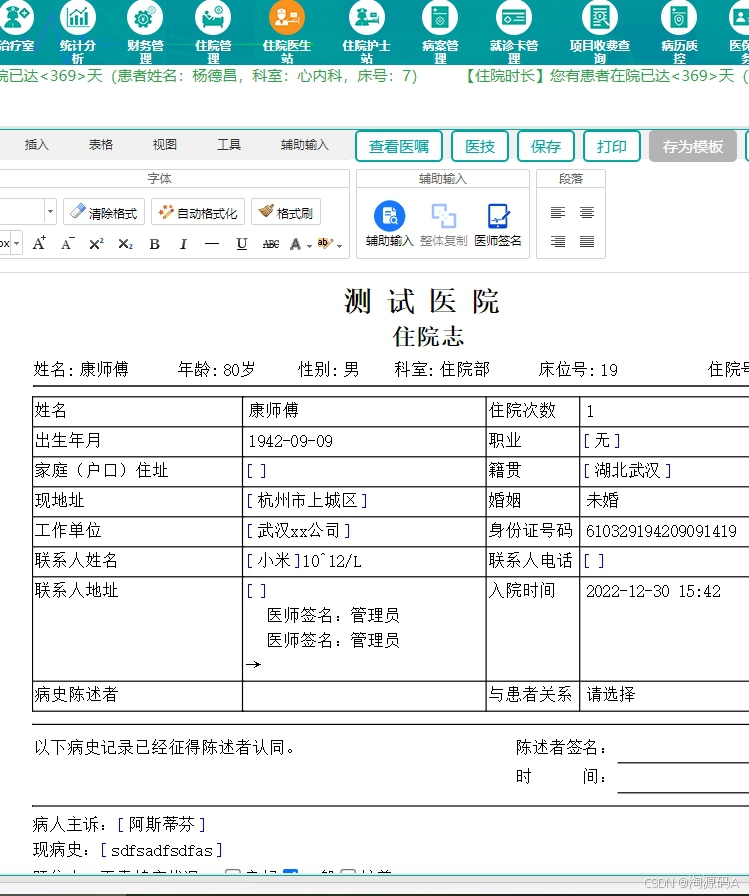Apply the ab highlight color
Viewport: 749px width, 896px height.
click(324, 243)
